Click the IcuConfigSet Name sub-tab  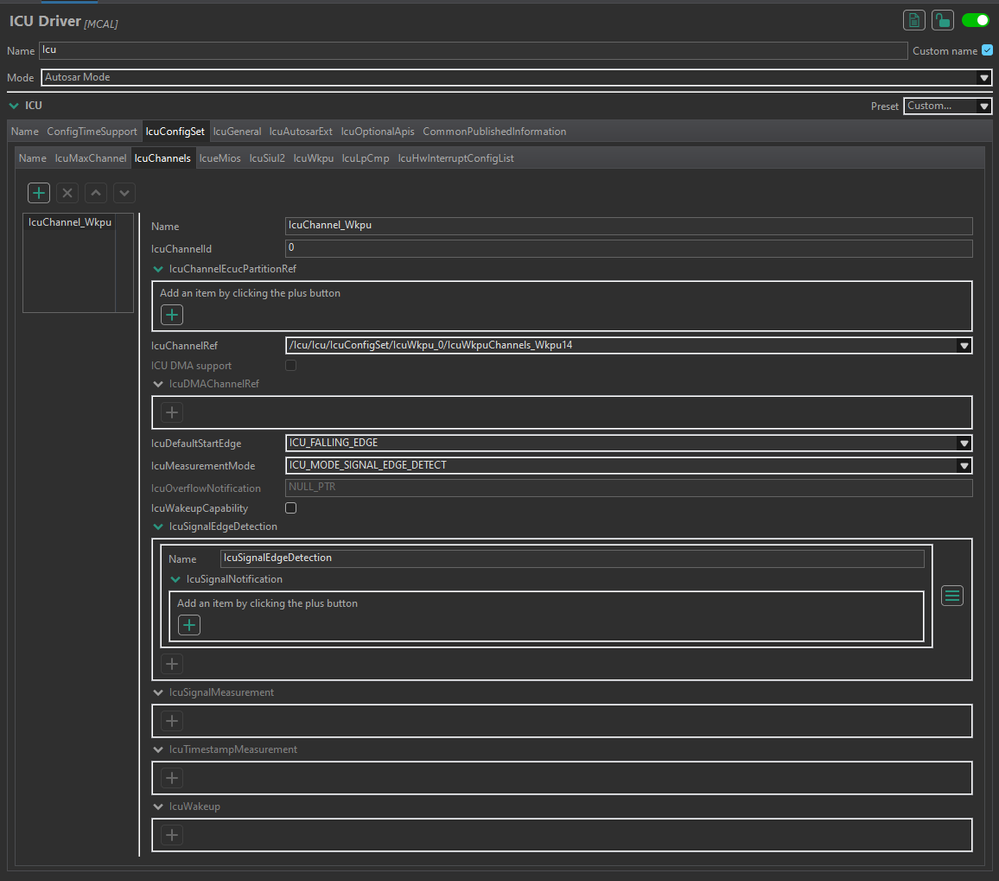tap(32, 159)
